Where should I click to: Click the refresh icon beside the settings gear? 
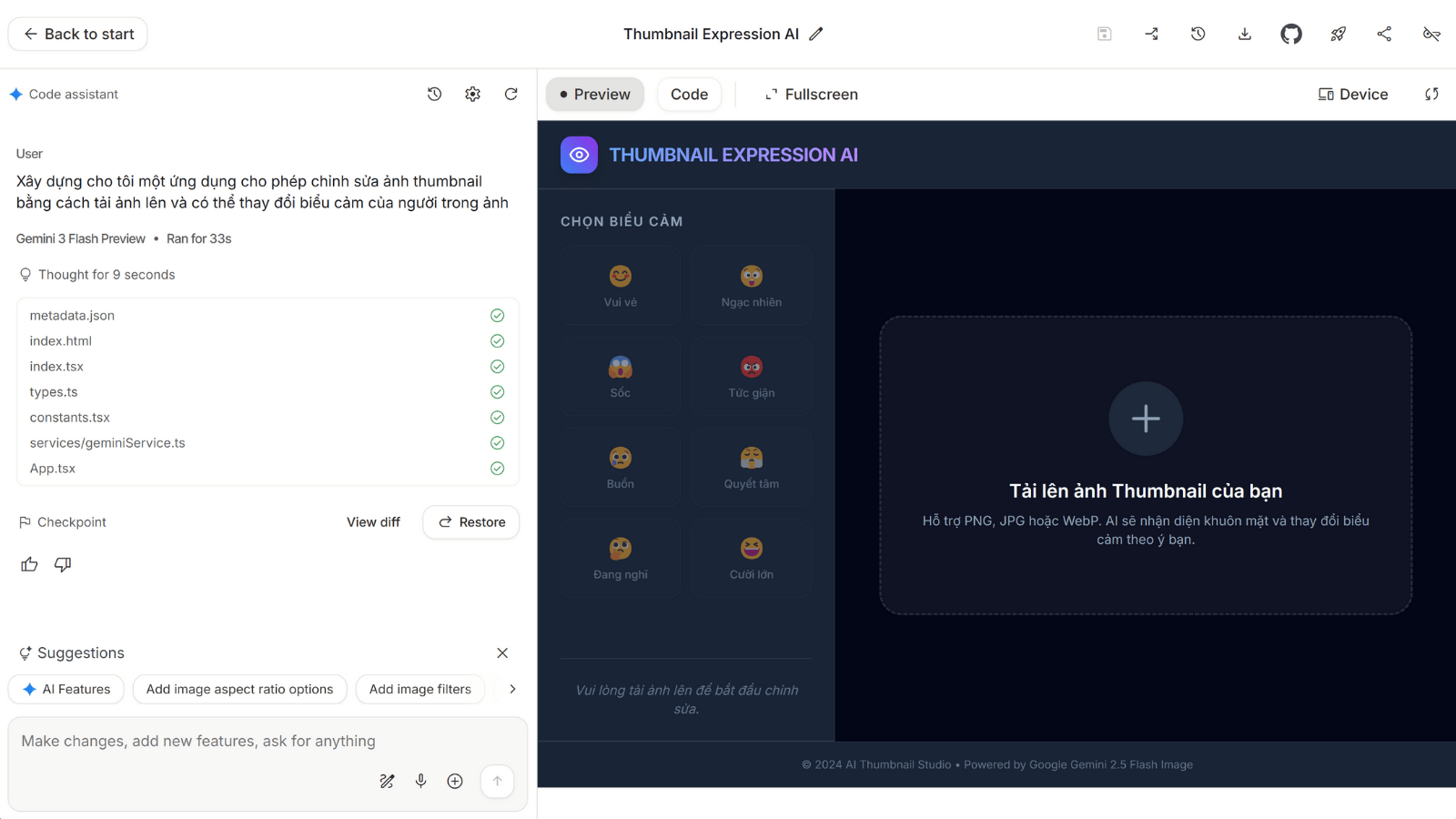pos(511,94)
